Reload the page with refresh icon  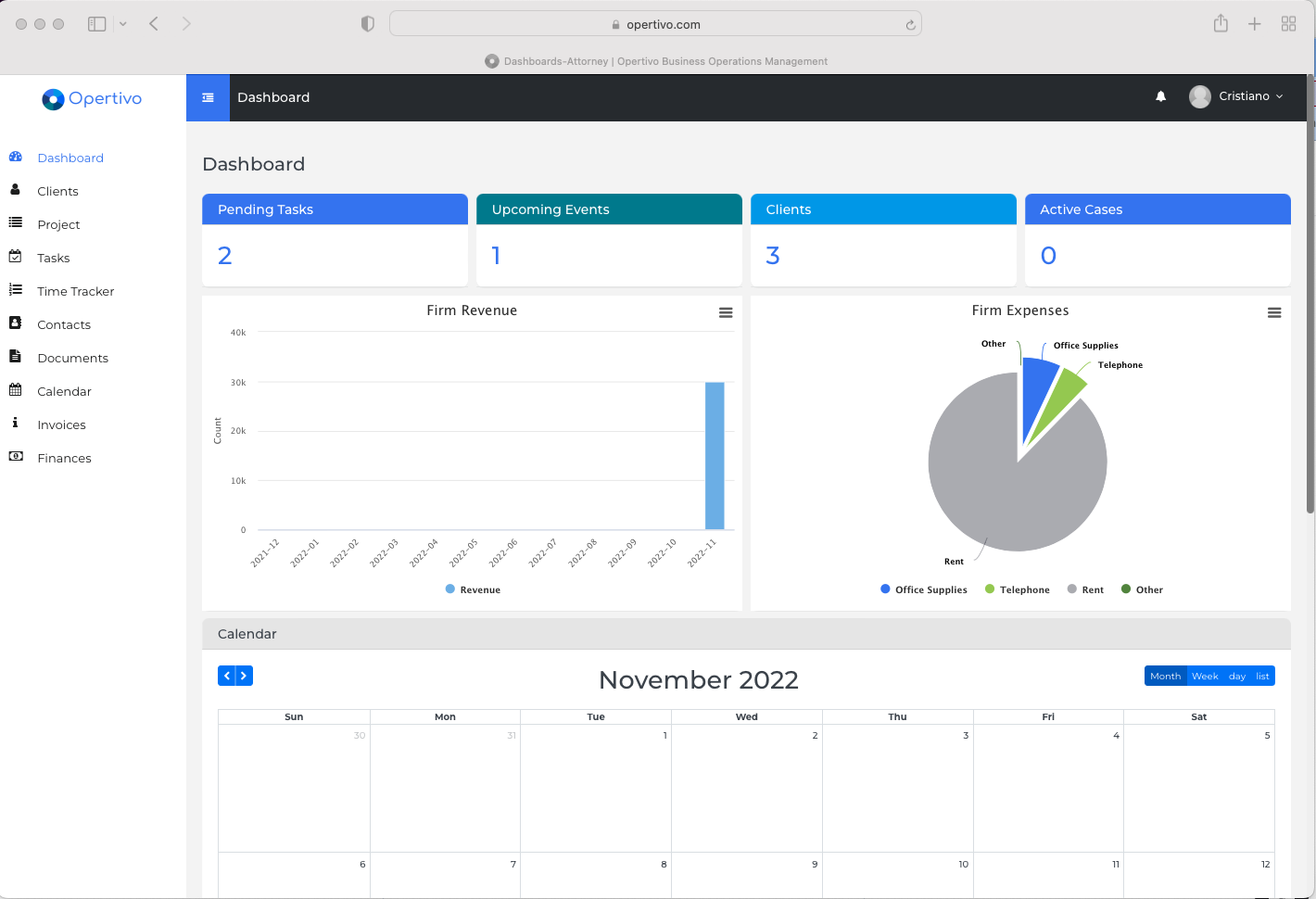tap(911, 25)
